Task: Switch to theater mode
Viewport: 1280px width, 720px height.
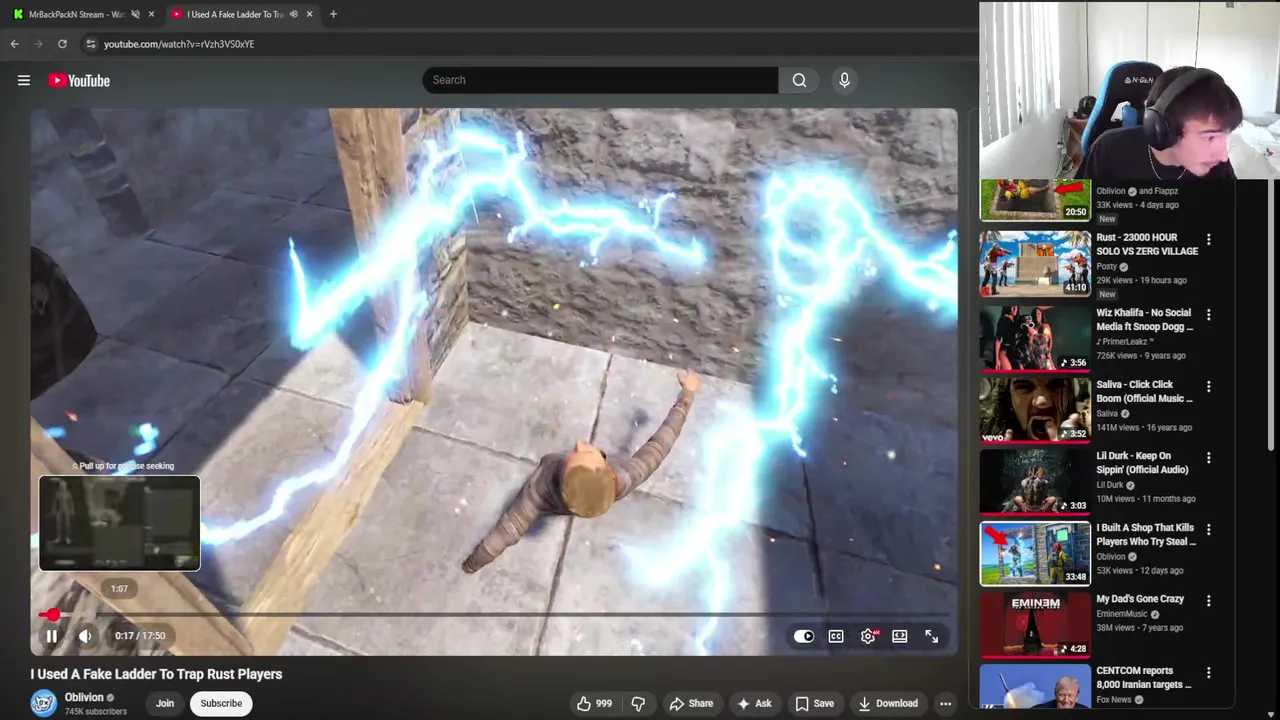Action: tap(900, 636)
